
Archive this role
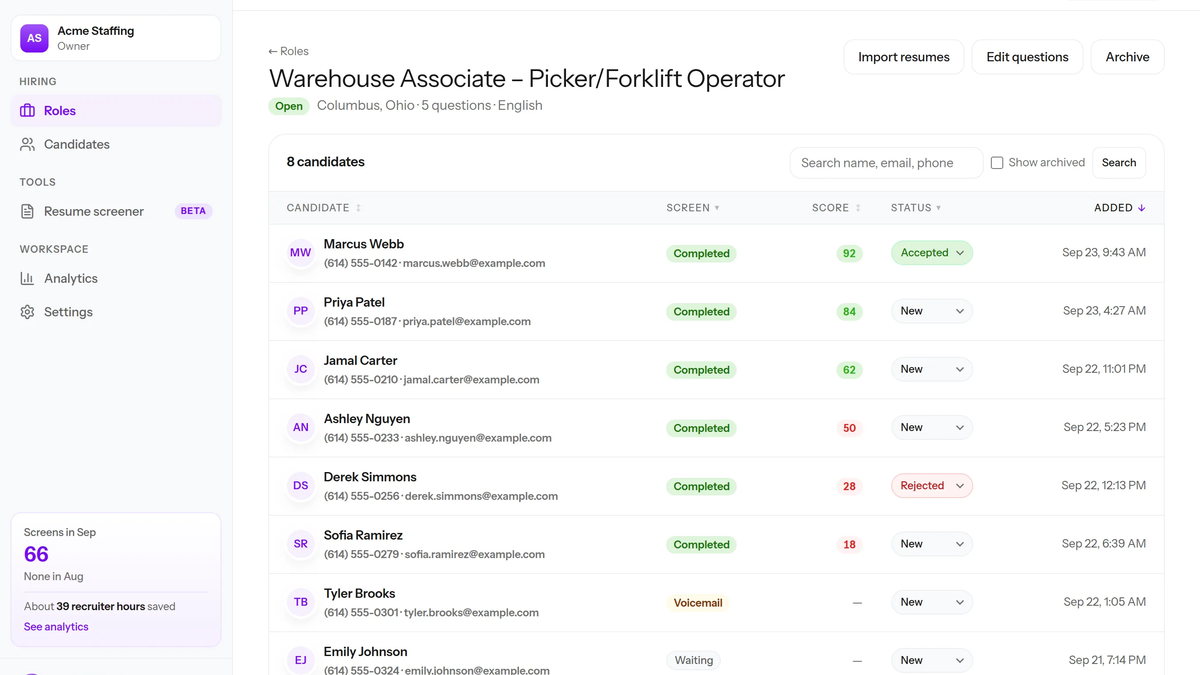(1127, 57)
